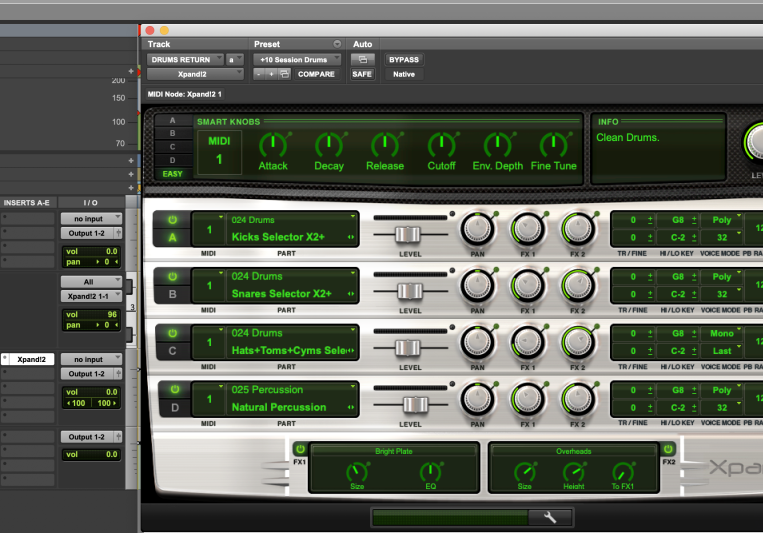This screenshot has height=533, width=763.
Task: Click the Release smart knob
Action: coord(385,145)
